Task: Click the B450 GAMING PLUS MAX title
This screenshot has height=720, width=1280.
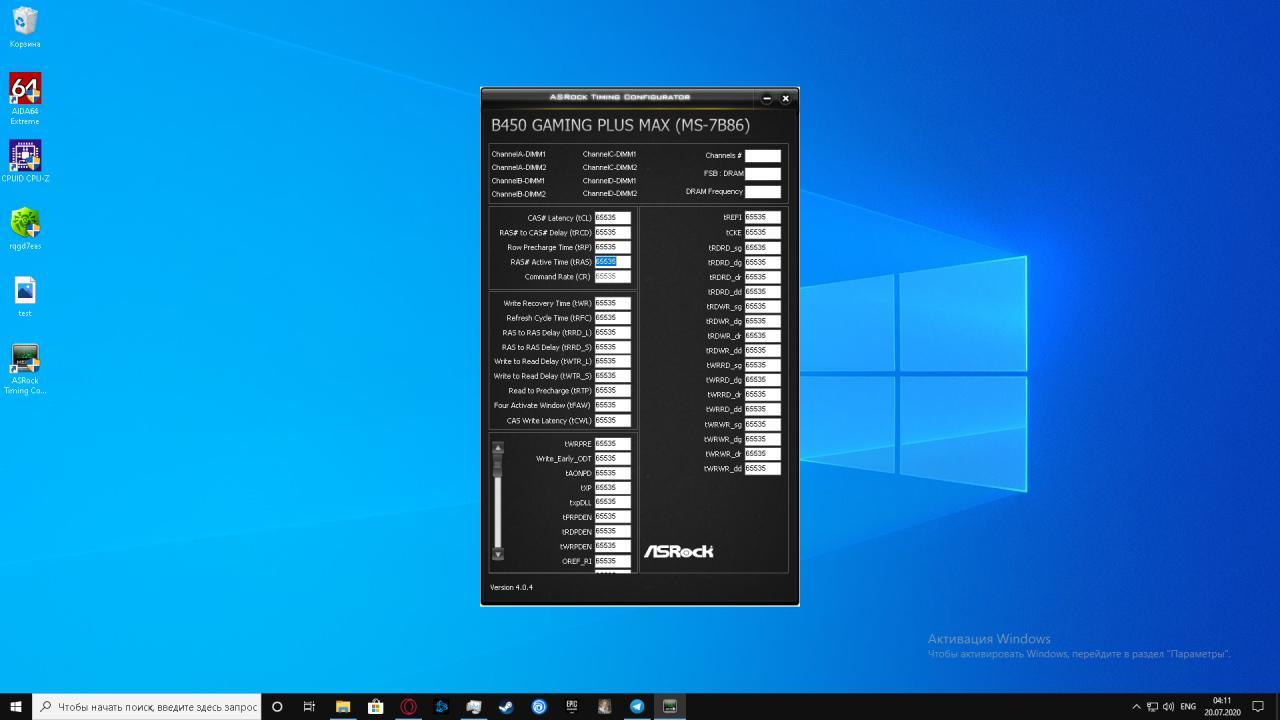Action: coord(620,126)
